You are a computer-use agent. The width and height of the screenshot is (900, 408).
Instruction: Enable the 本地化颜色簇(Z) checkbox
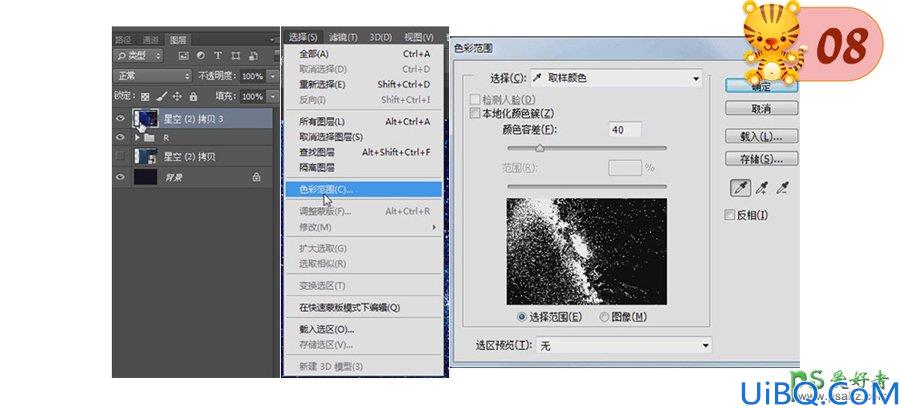(x=475, y=114)
